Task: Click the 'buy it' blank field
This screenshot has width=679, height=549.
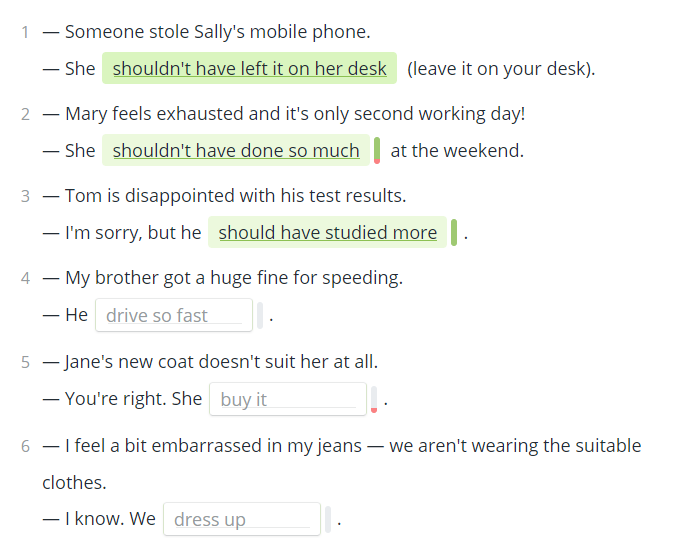Action: [x=288, y=399]
